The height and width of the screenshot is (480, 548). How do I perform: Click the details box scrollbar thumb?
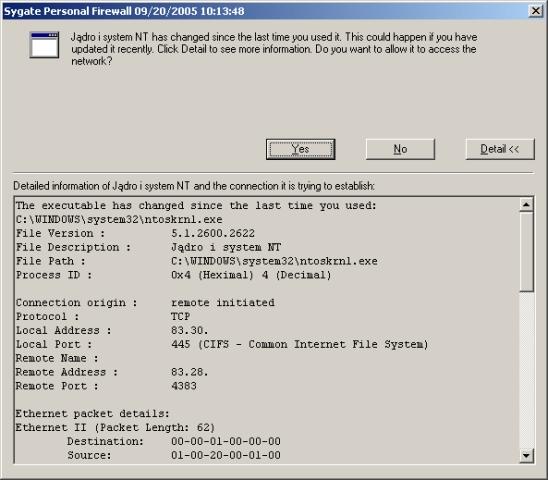click(526, 251)
